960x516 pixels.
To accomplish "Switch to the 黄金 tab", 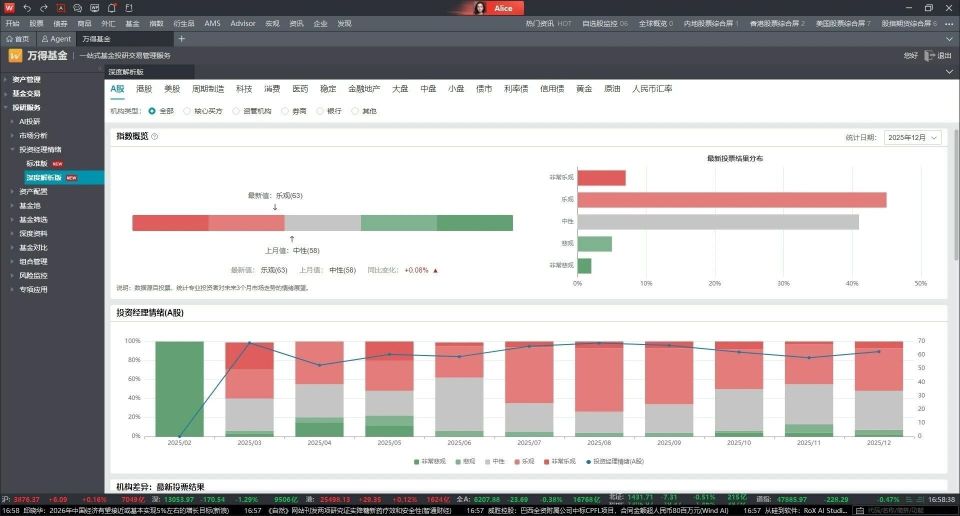I will 584,89.
